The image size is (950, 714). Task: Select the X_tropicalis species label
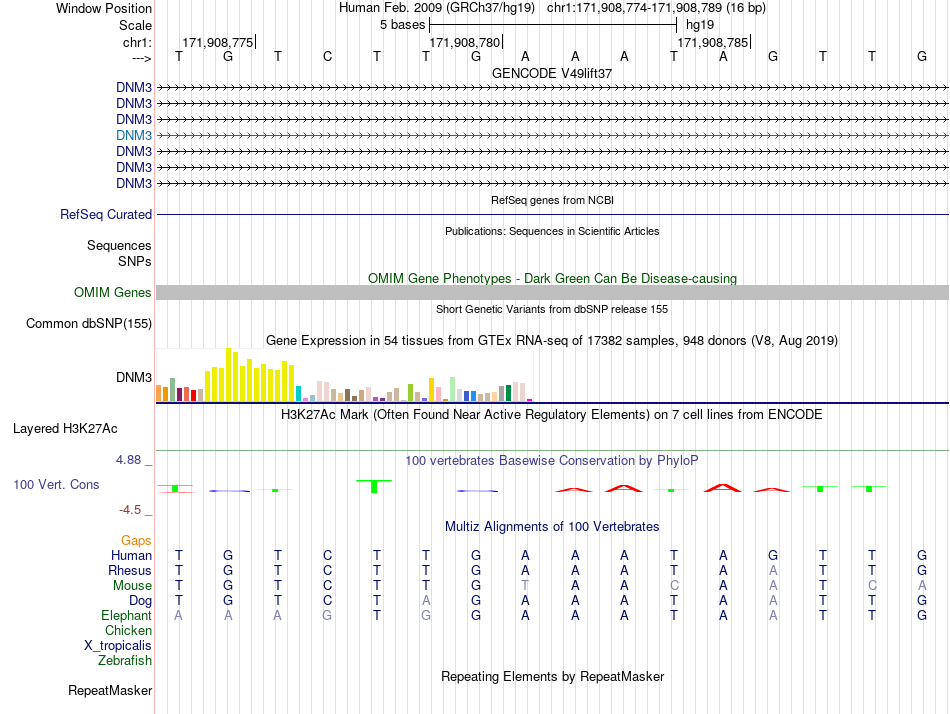pos(118,646)
